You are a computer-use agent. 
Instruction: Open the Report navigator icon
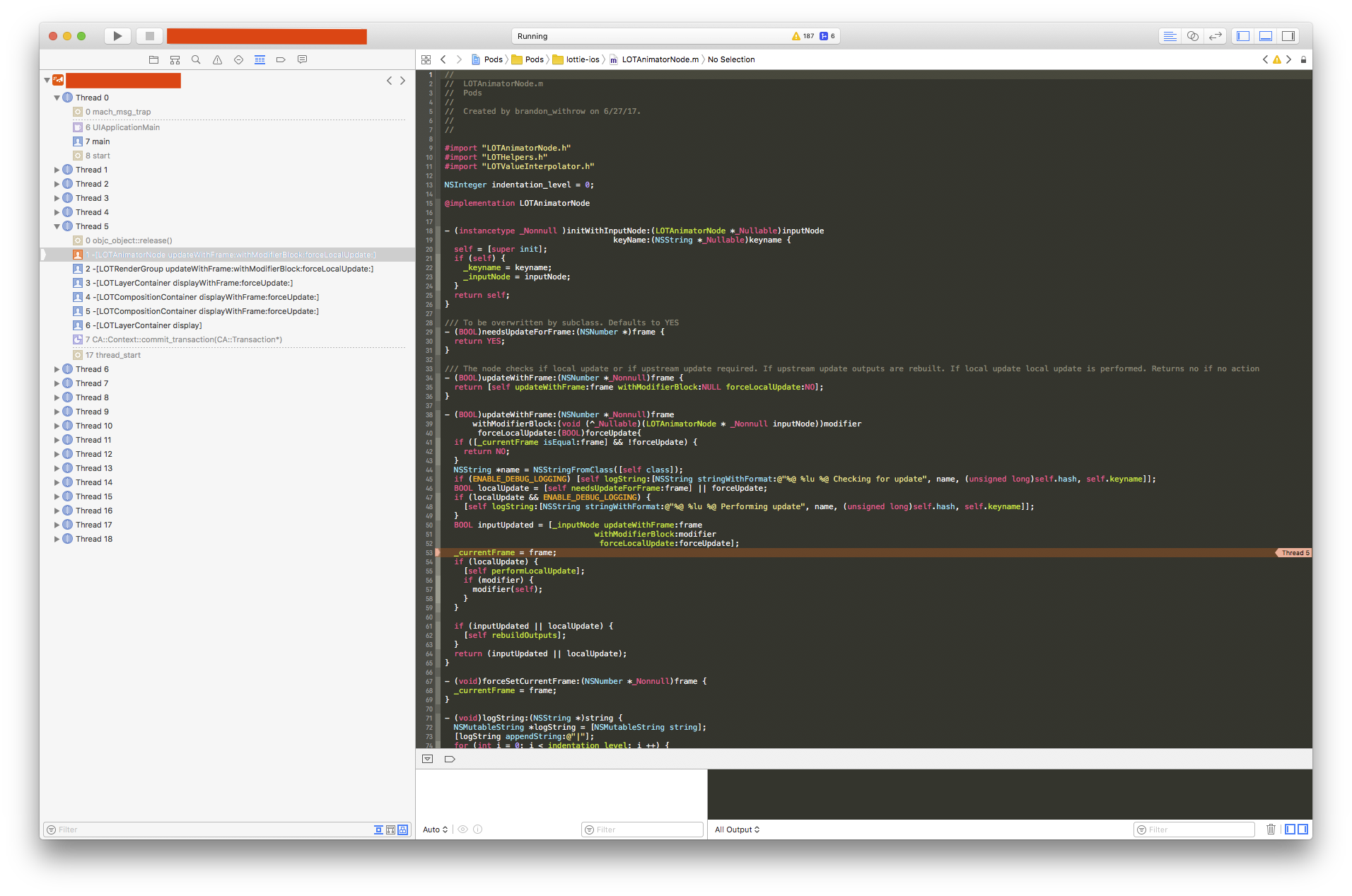[302, 60]
